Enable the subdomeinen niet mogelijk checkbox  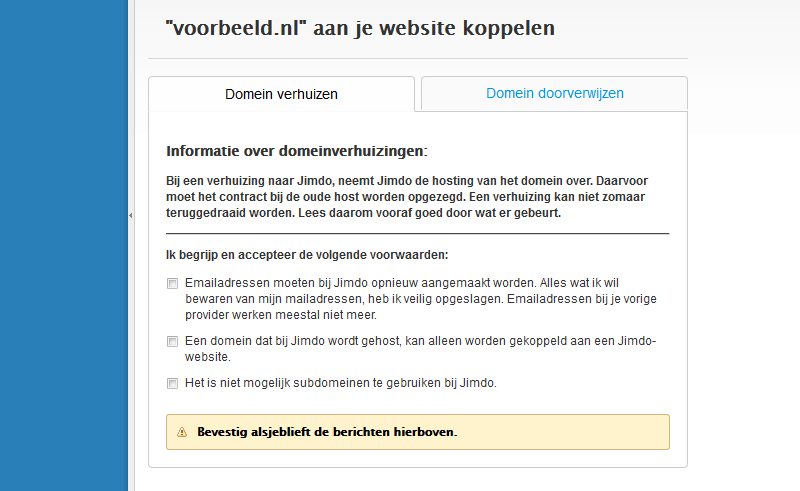click(x=172, y=383)
